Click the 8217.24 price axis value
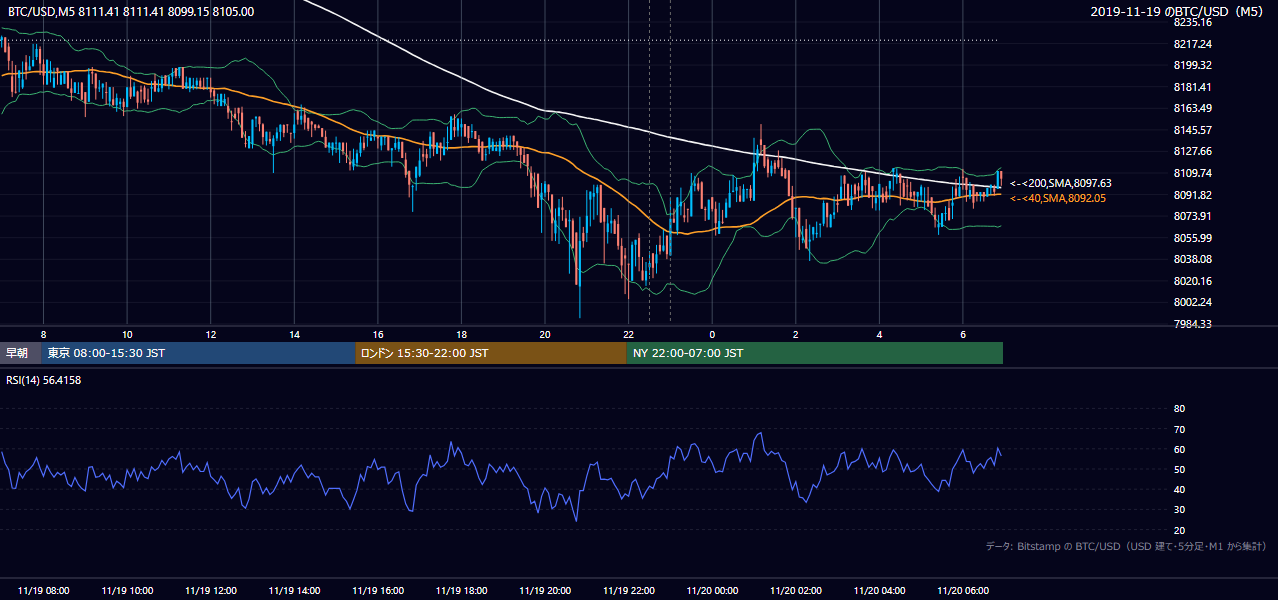 pyautogui.click(x=1192, y=44)
